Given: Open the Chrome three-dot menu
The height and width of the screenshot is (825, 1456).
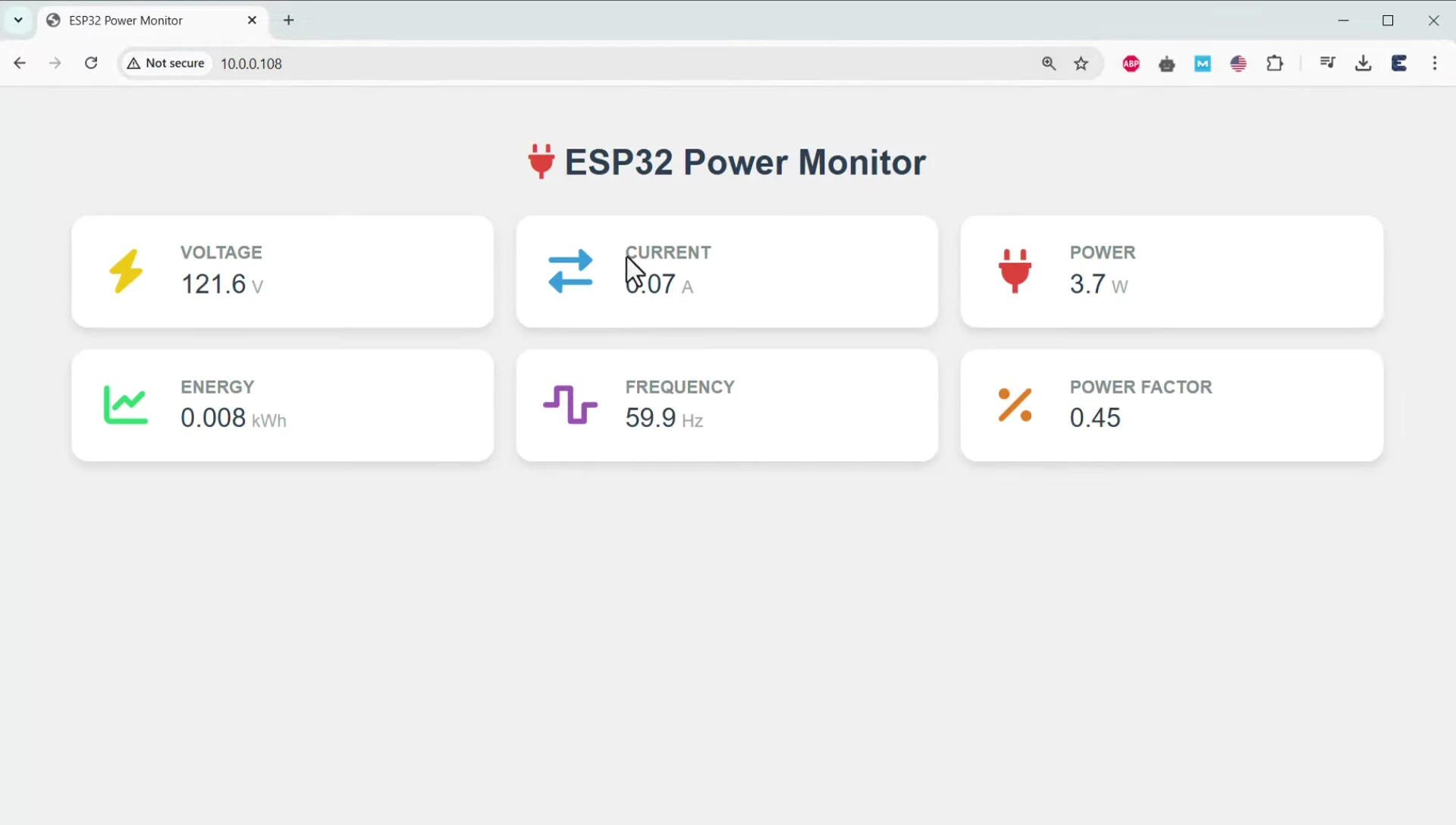Looking at the screenshot, I should point(1435,63).
